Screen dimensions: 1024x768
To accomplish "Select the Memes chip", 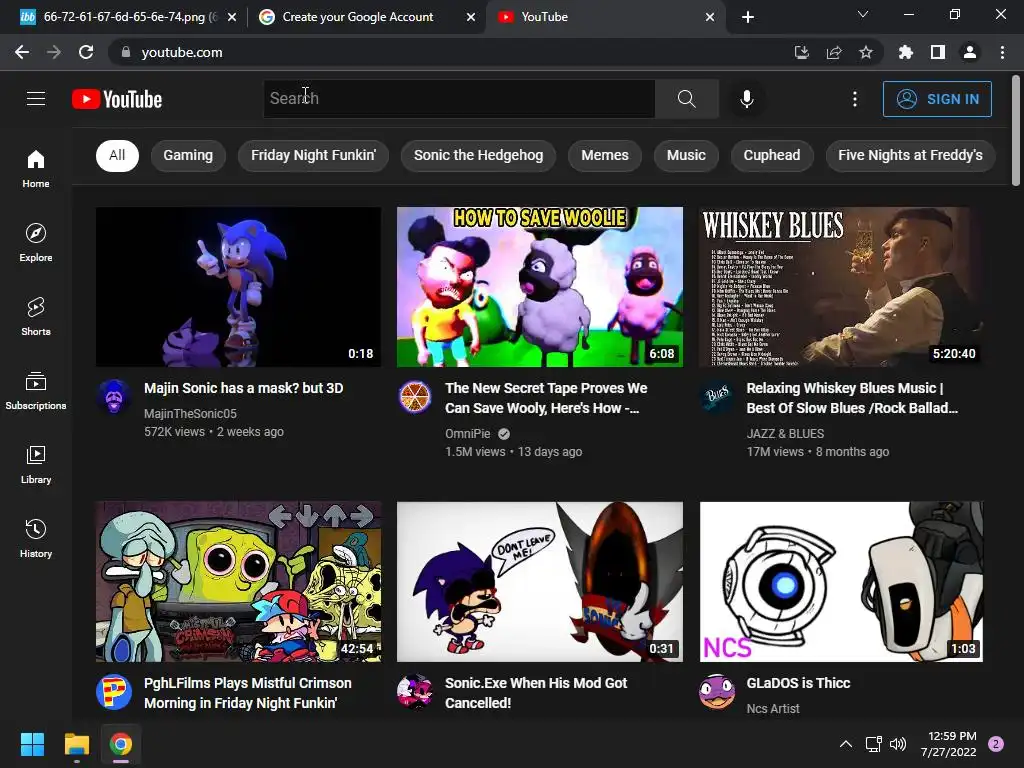I will (x=605, y=155).
